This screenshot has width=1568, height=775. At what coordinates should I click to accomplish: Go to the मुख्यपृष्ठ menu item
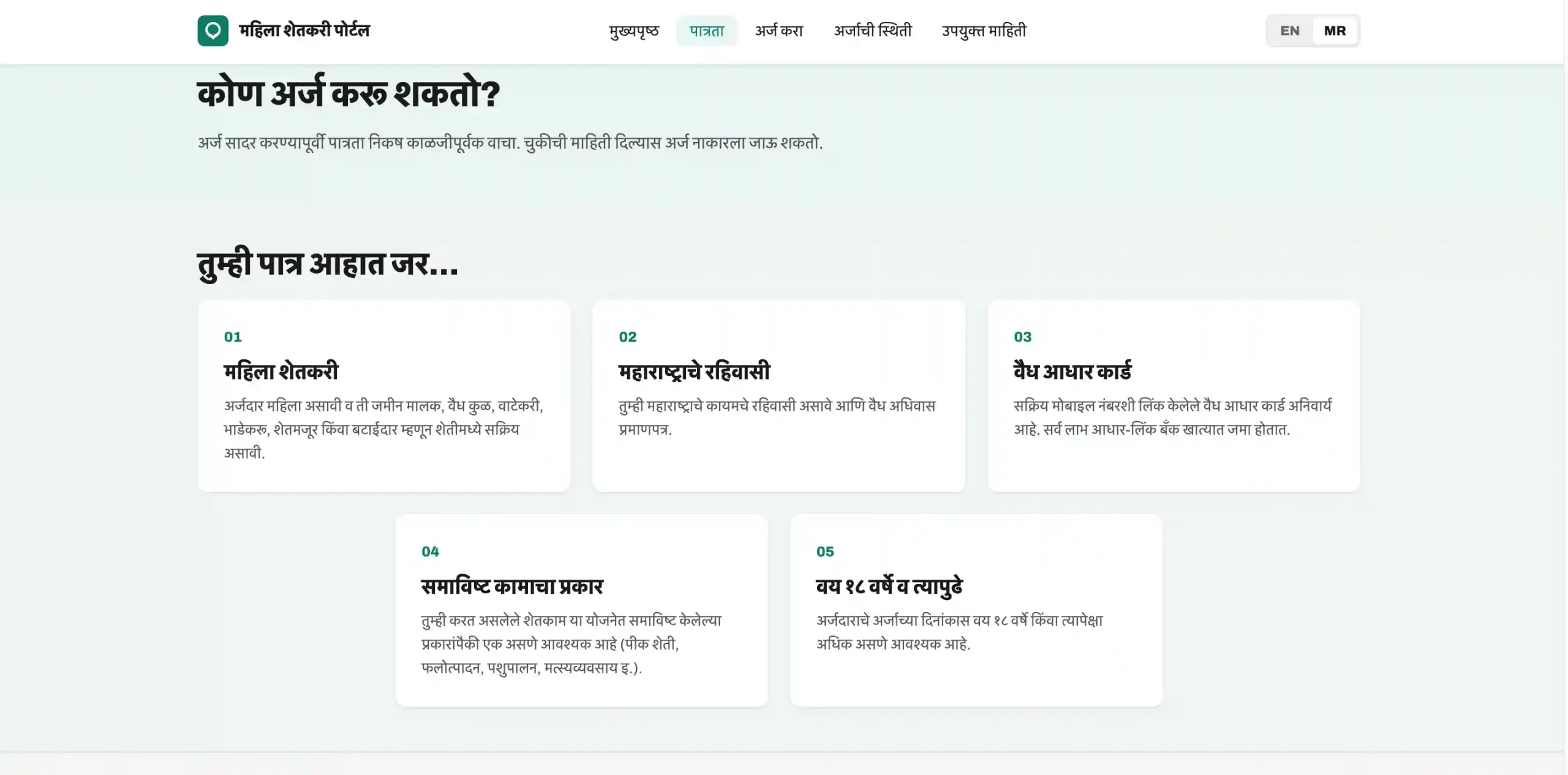point(634,31)
